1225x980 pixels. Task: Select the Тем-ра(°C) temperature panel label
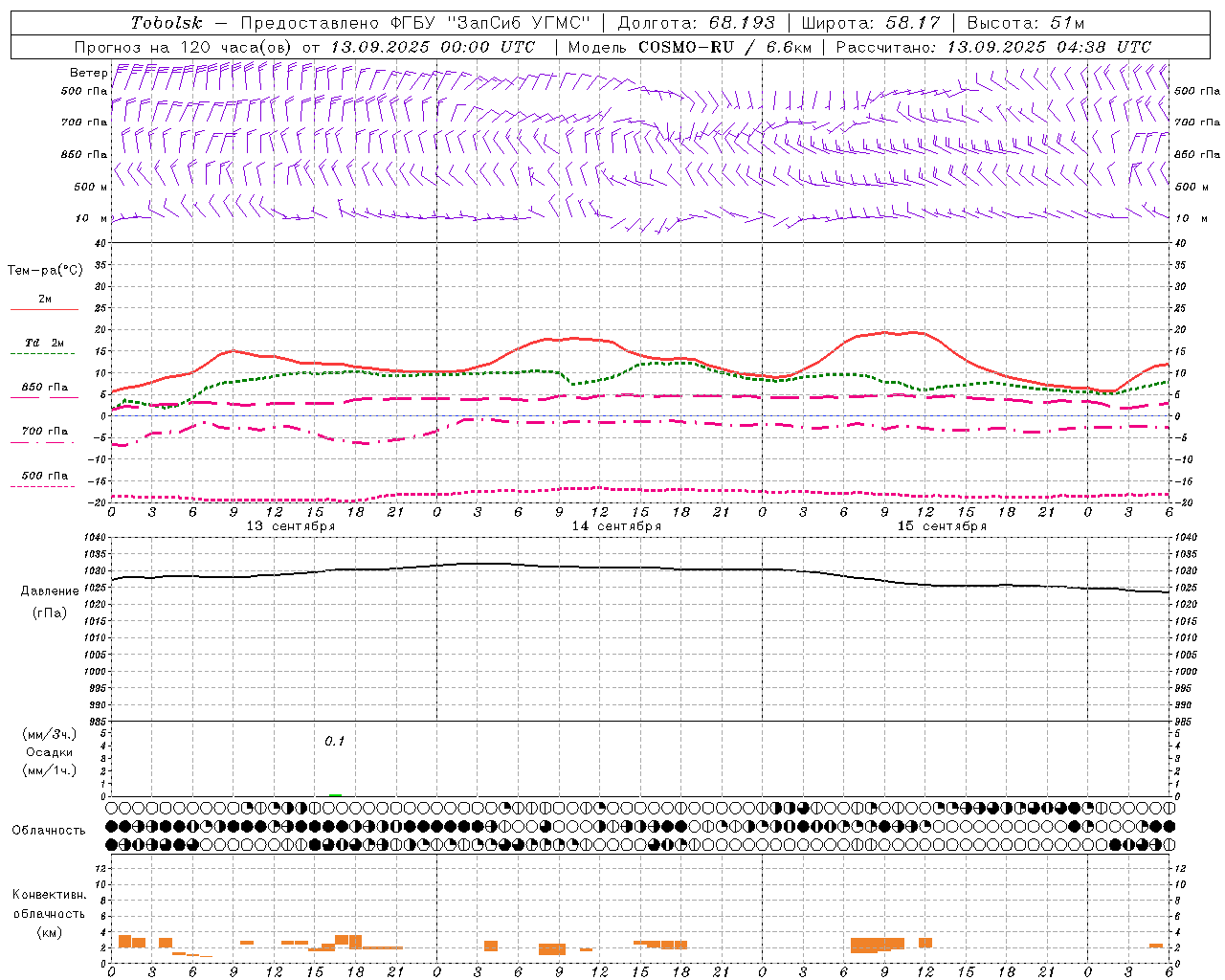[45, 271]
